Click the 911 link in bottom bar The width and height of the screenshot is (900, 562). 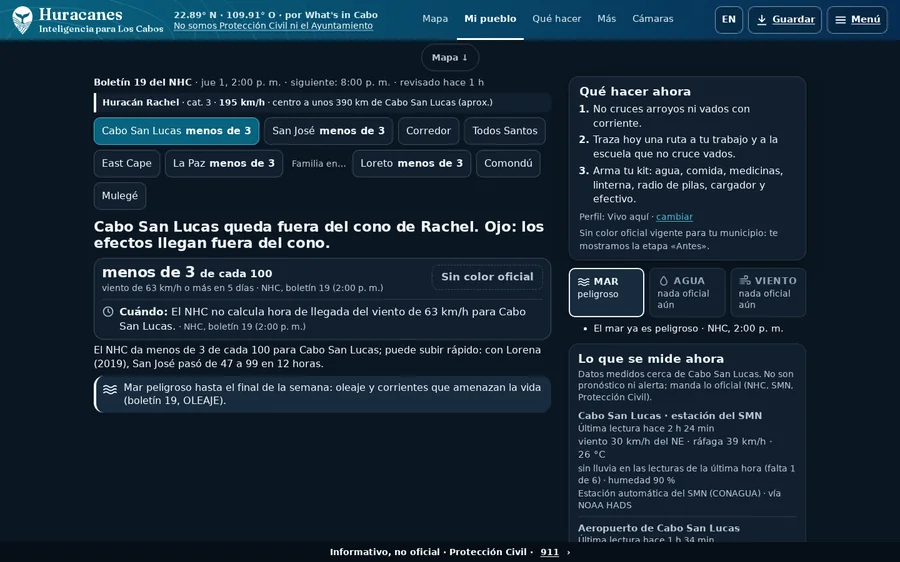pyautogui.click(x=549, y=552)
